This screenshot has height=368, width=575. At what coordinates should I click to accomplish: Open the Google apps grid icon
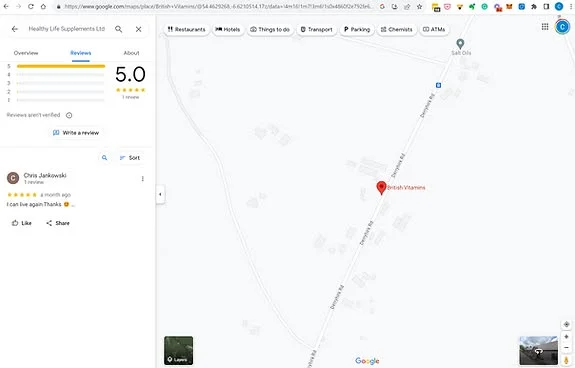pos(545,26)
